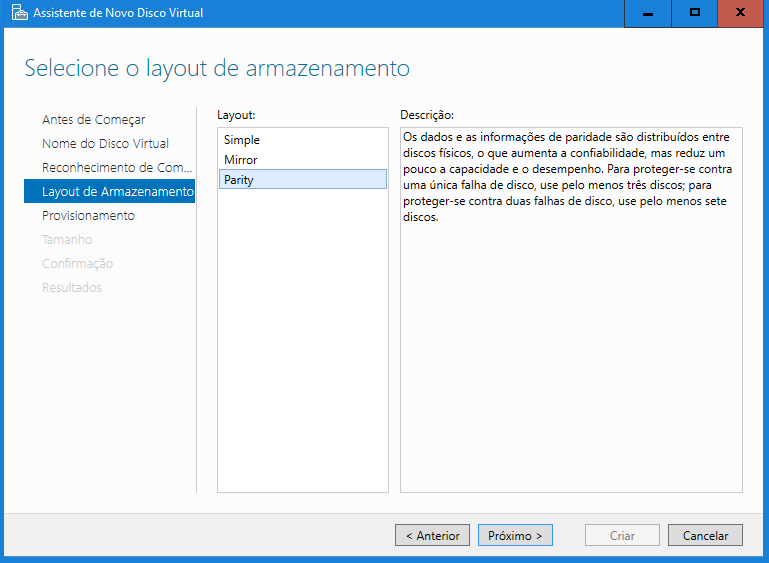769x563 pixels.
Task: Click the wizard icon in the title bar
Action: 18,14
